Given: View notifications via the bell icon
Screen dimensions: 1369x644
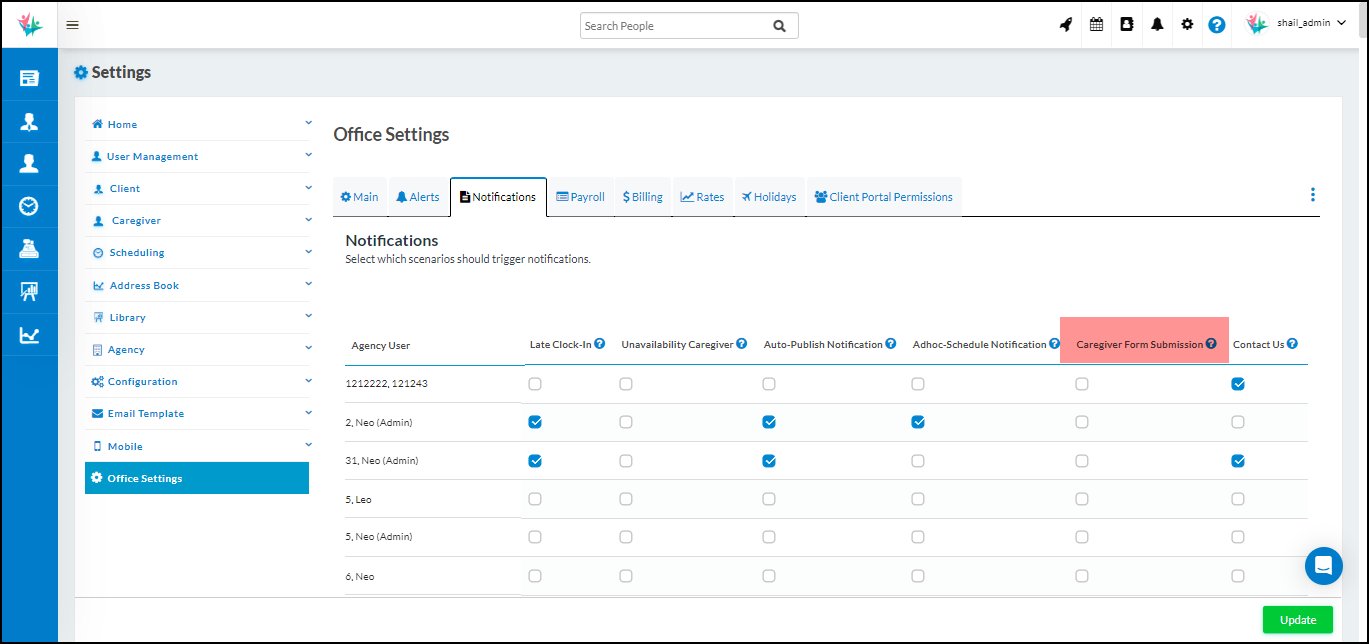Looking at the screenshot, I should click(1157, 24).
